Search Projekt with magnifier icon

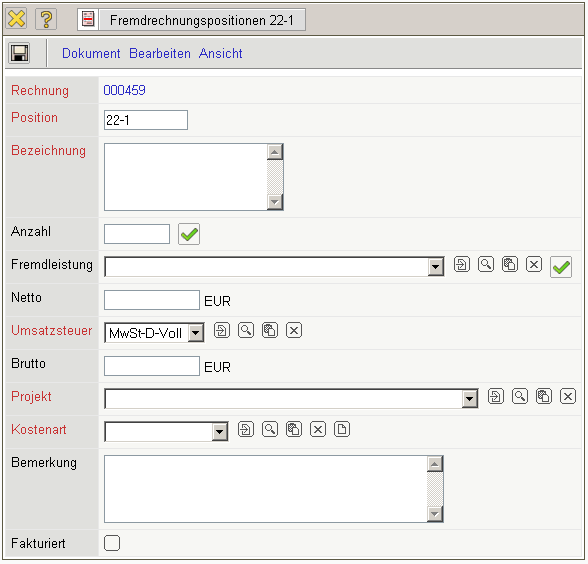tap(520, 396)
